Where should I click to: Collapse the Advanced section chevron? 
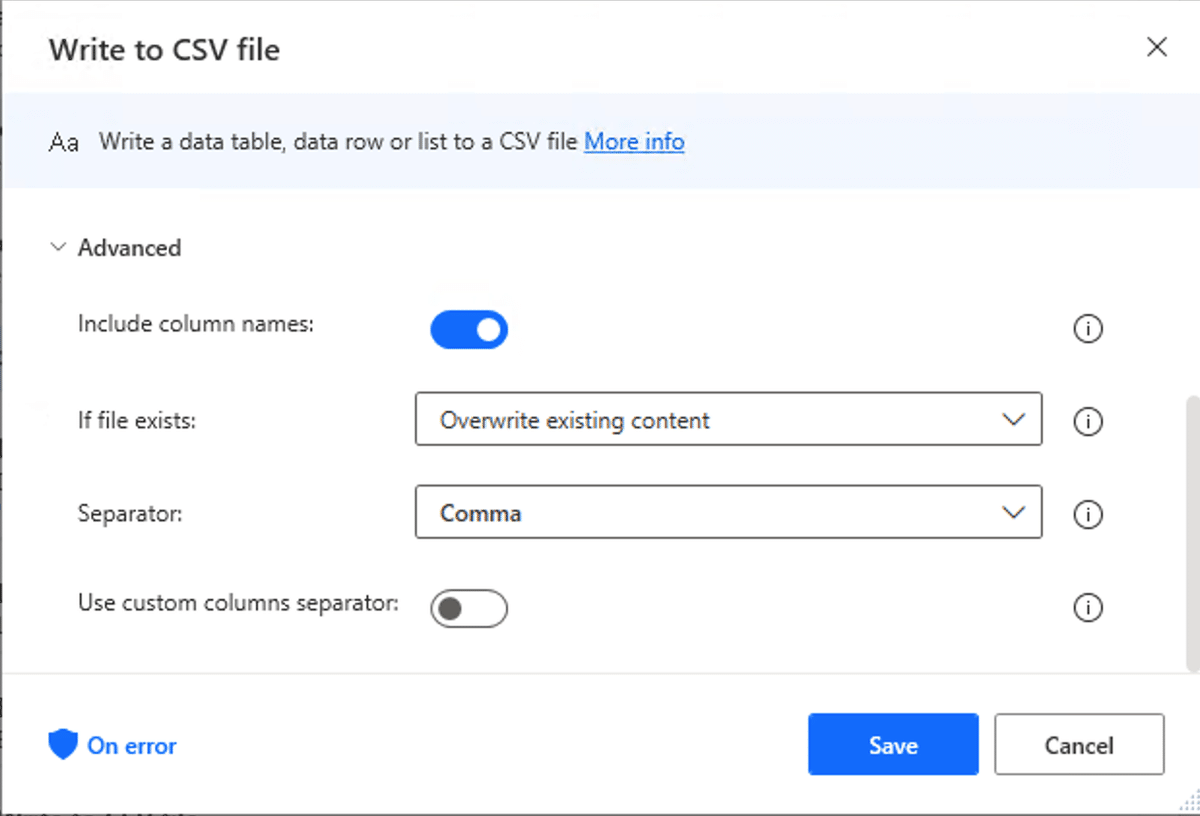[58, 247]
